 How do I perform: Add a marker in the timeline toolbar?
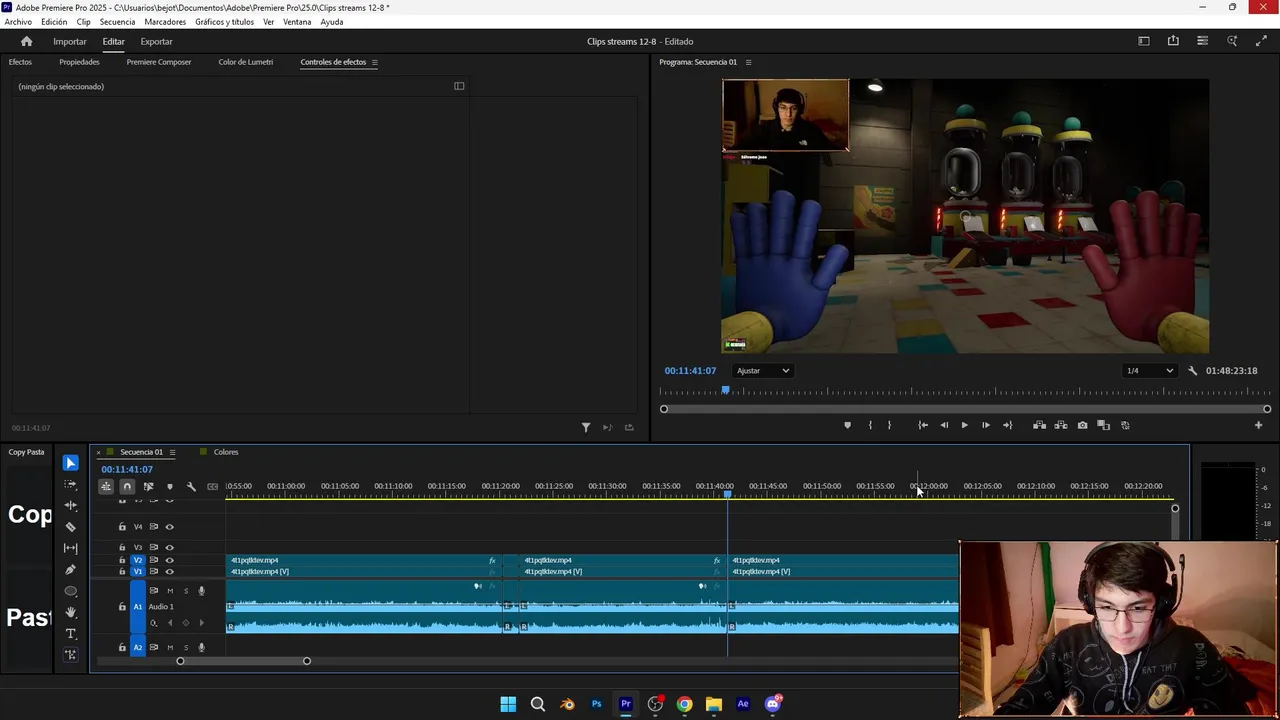pos(169,487)
